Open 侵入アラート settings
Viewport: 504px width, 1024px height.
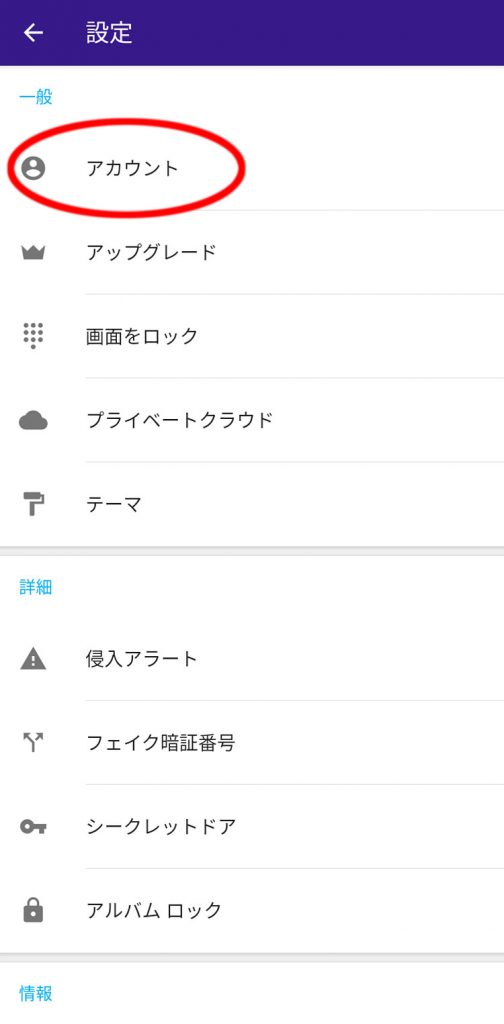pos(252,659)
